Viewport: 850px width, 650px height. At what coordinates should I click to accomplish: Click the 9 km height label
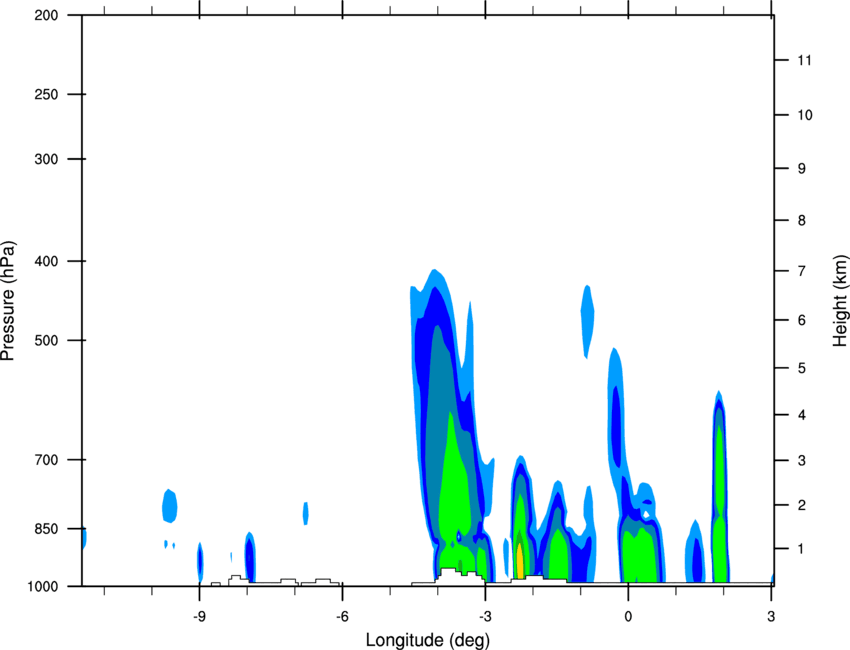(802, 169)
